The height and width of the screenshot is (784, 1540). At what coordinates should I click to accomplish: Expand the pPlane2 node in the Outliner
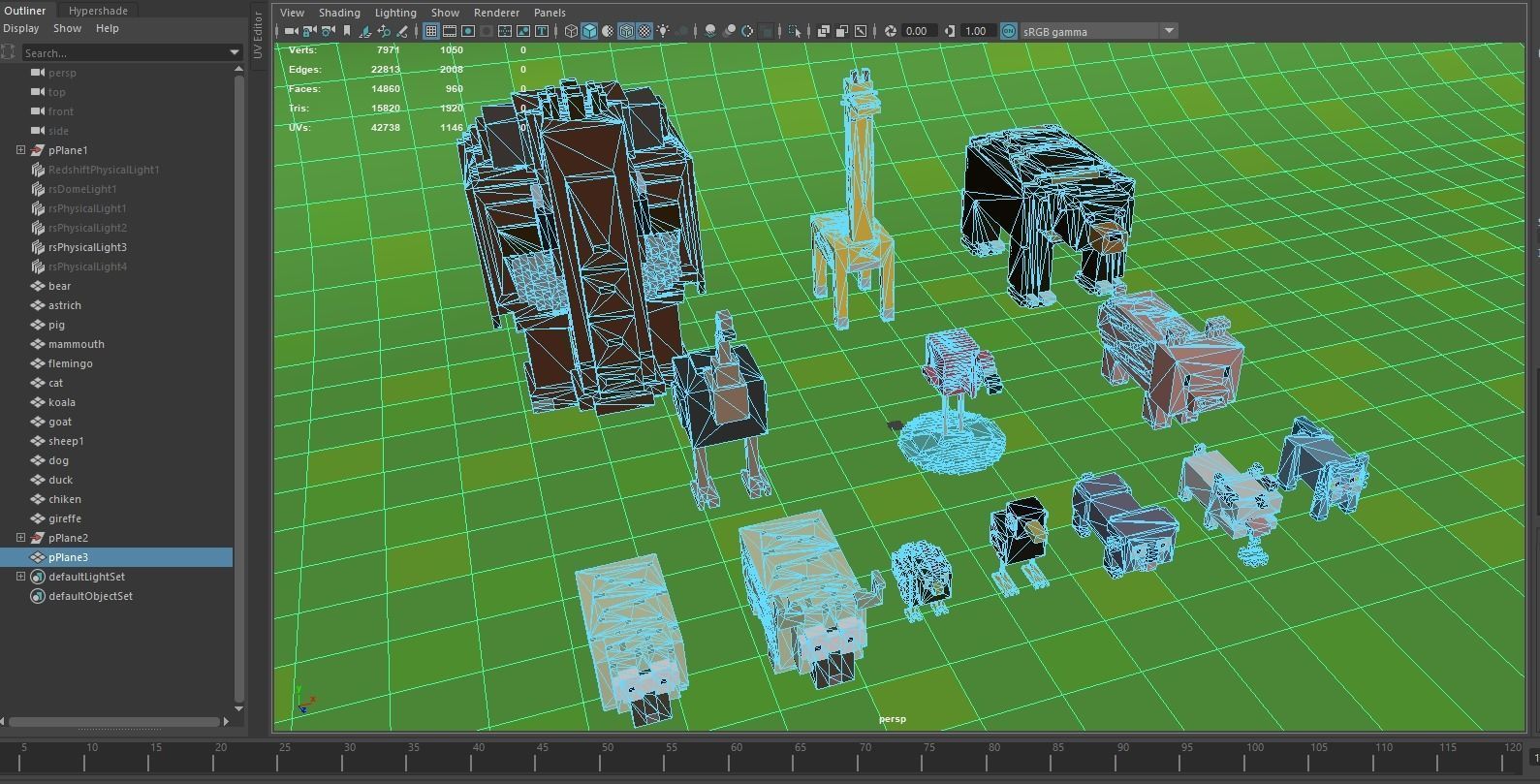[20, 538]
